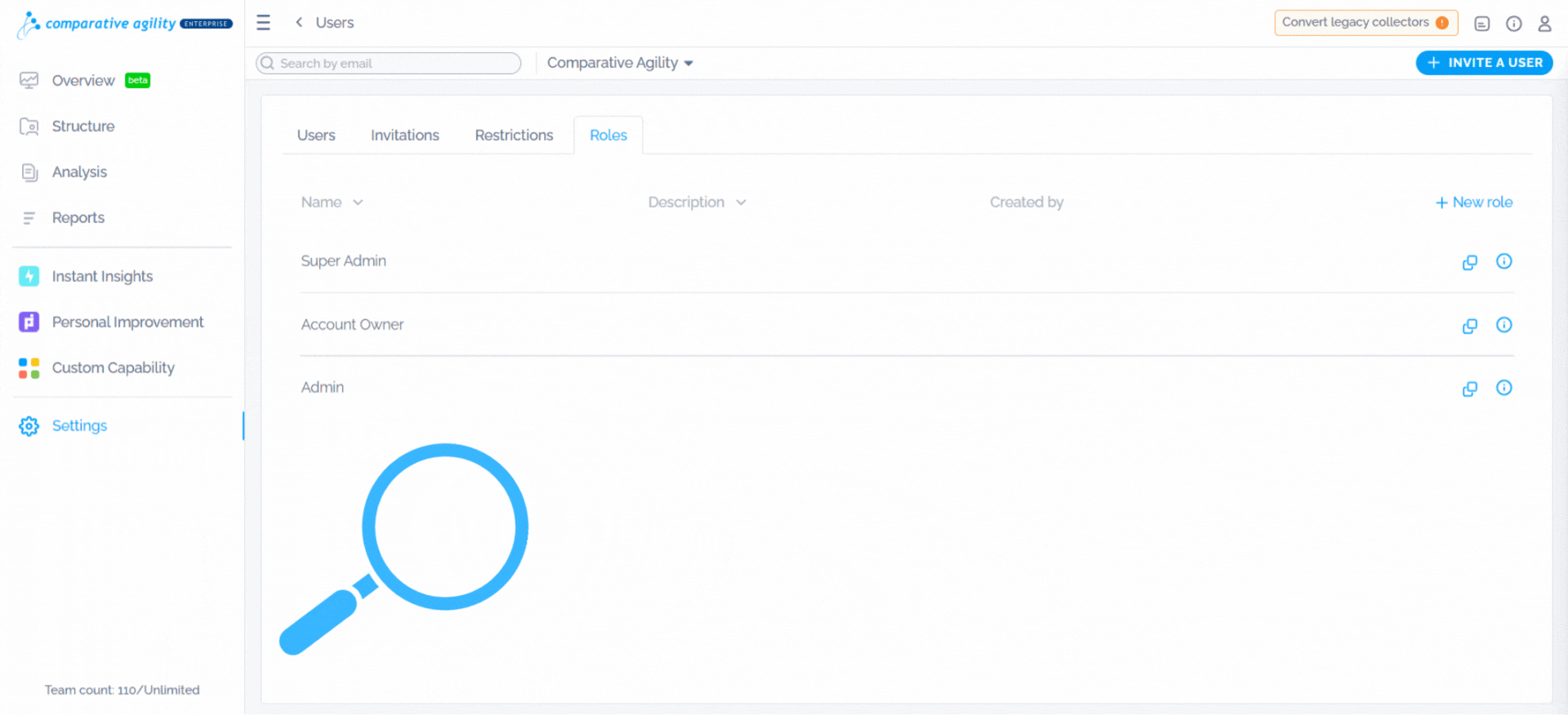Click the Structure sidebar icon
The height and width of the screenshot is (715, 1568).
click(x=29, y=127)
